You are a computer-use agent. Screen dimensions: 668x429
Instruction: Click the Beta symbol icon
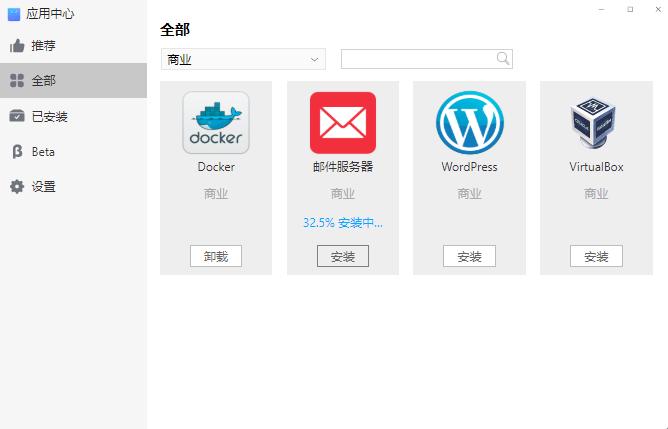tap(17, 151)
